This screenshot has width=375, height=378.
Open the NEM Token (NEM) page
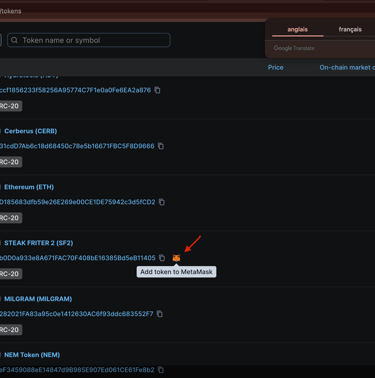point(32,355)
